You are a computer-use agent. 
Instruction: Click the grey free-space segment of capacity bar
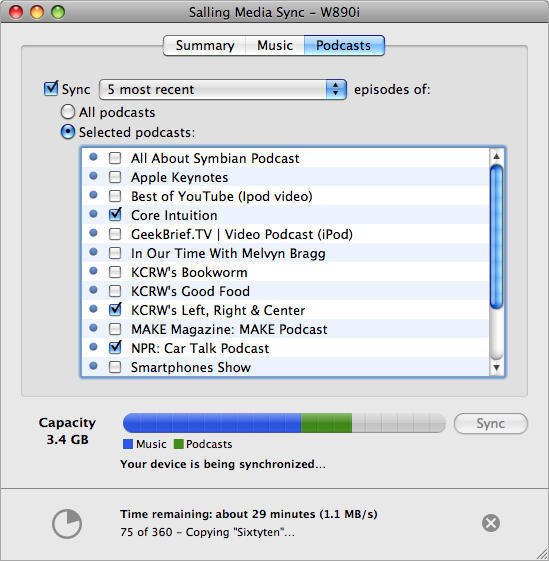(399, 423)
